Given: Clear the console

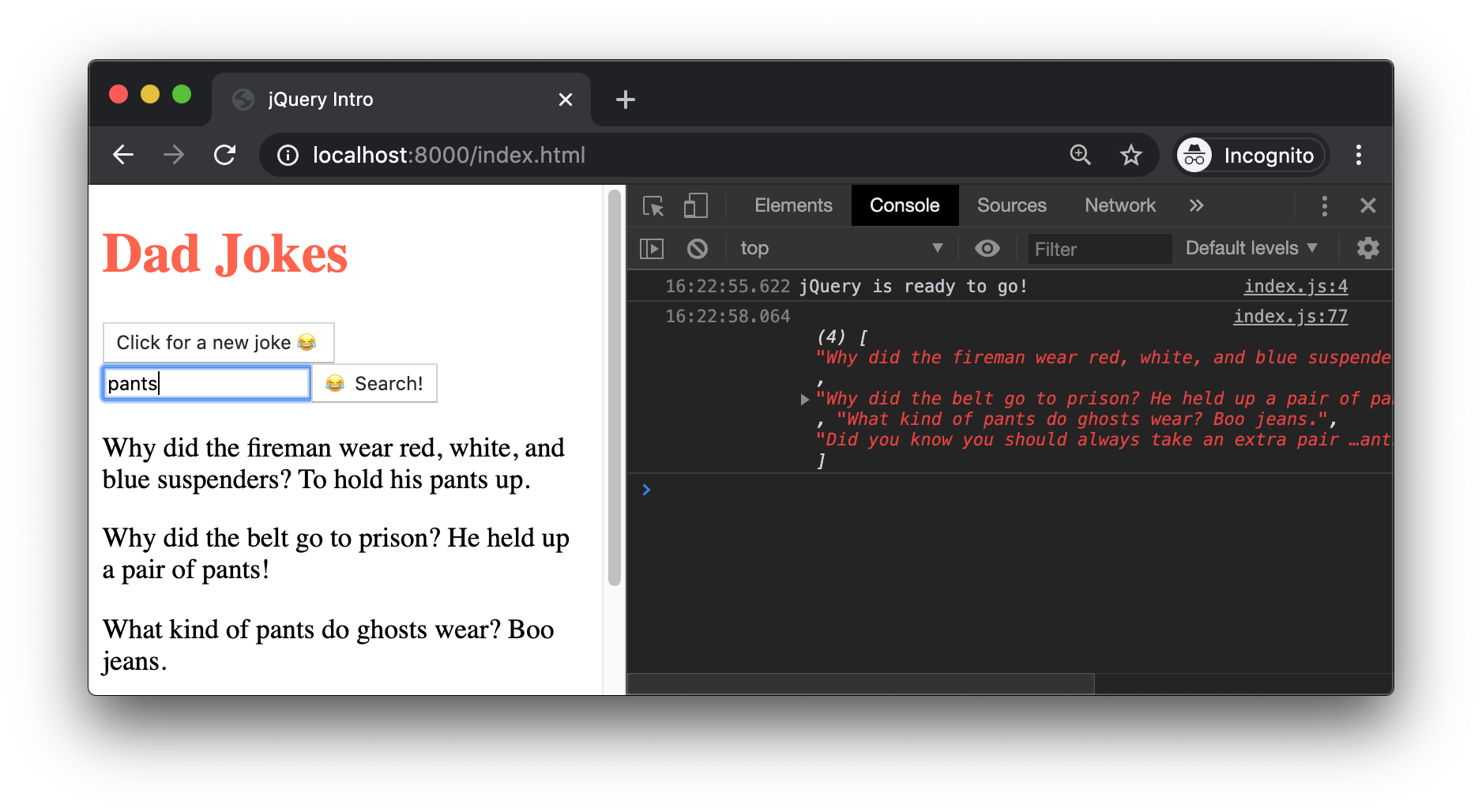Looking at the screenshot, I should 696,248.
